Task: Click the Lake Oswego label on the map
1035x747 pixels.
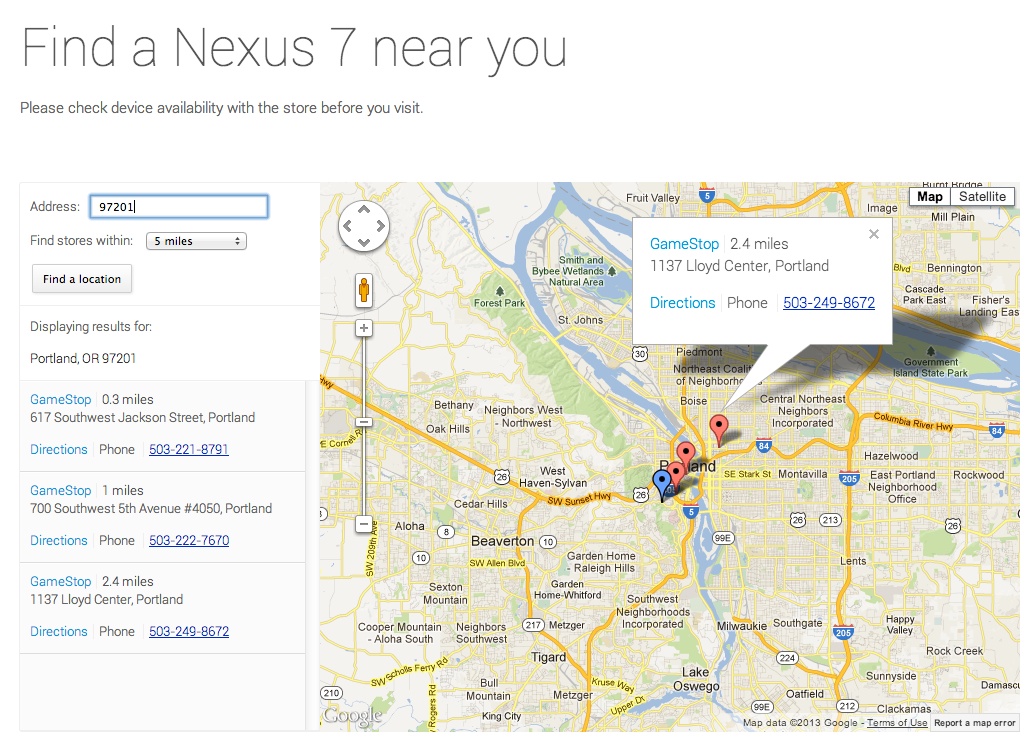Action: 696,679
